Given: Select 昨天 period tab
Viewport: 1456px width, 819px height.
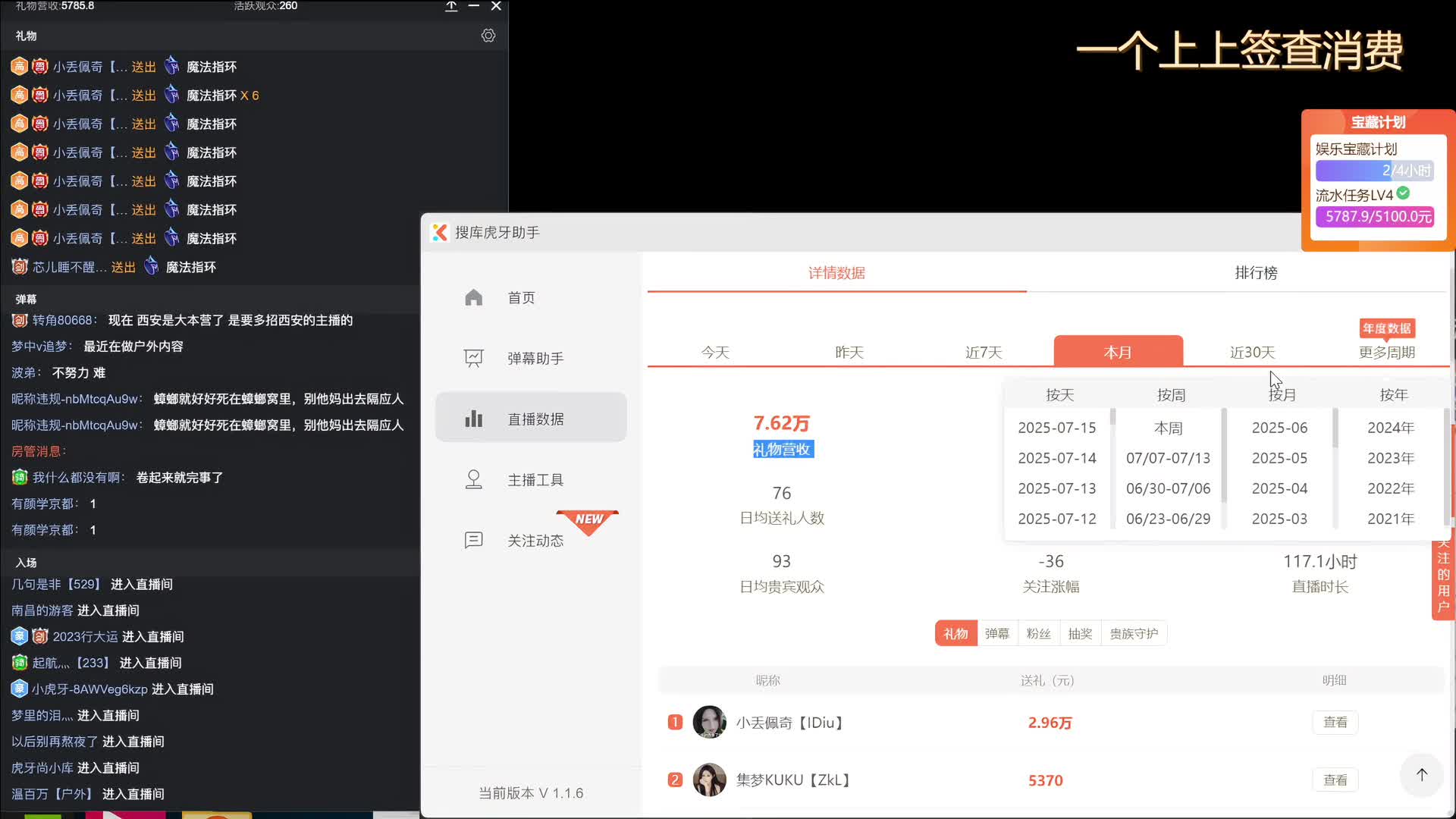Looking at the screenshot, I should (x=849, y=352).
